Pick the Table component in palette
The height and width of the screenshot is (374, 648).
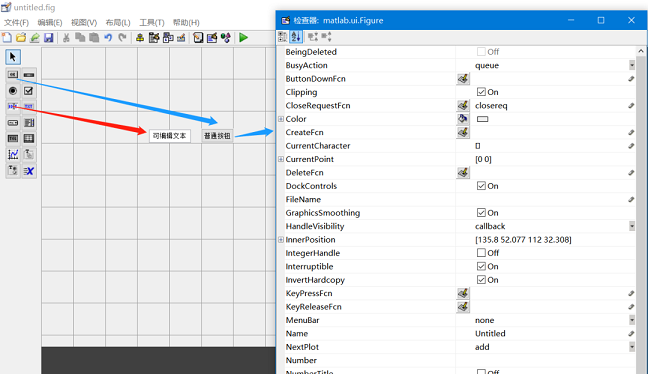pyautogui.click(x=29, y=138)
